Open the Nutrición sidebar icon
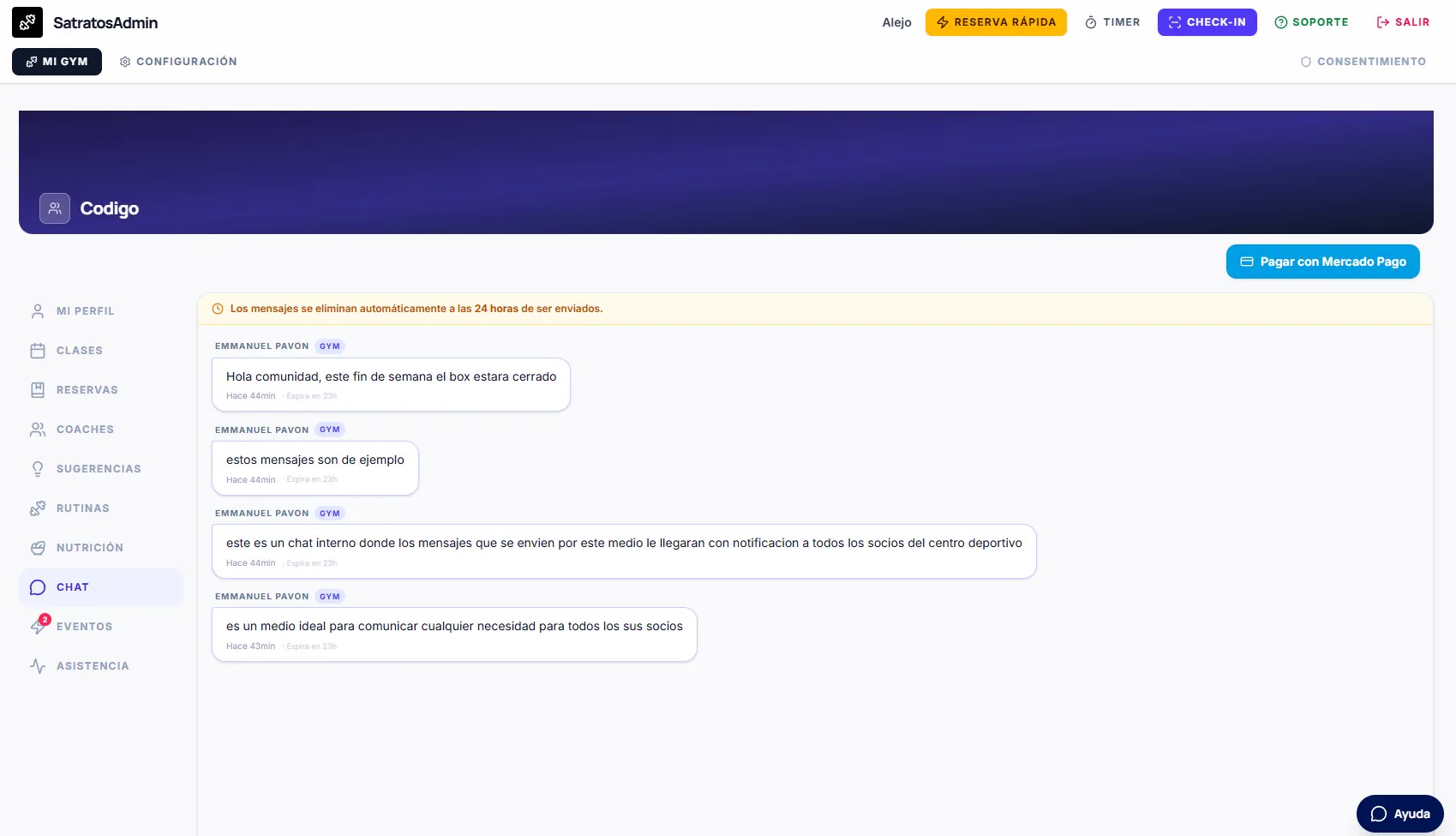This screenshot has height=836, width=1456. tap(38, 548)
